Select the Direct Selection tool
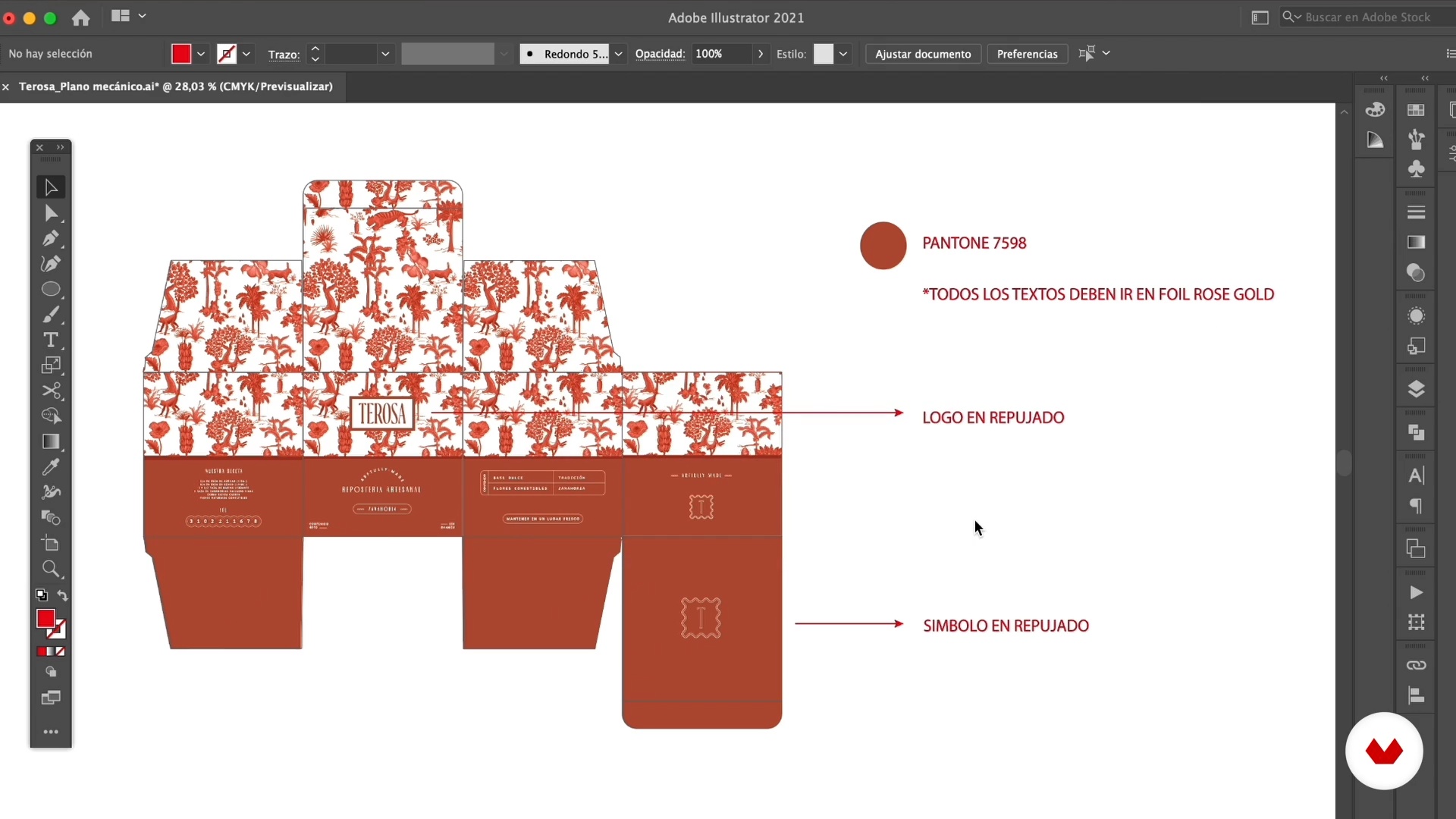1456x819 pixels. [x=51, y=213]
